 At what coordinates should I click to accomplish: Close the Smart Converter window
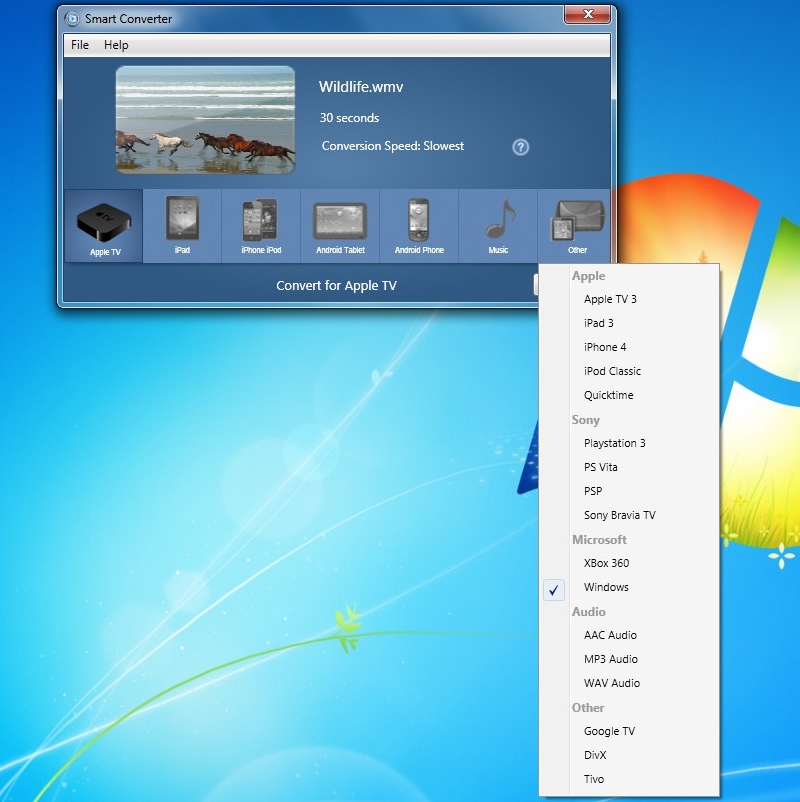[x=587, y=14]
